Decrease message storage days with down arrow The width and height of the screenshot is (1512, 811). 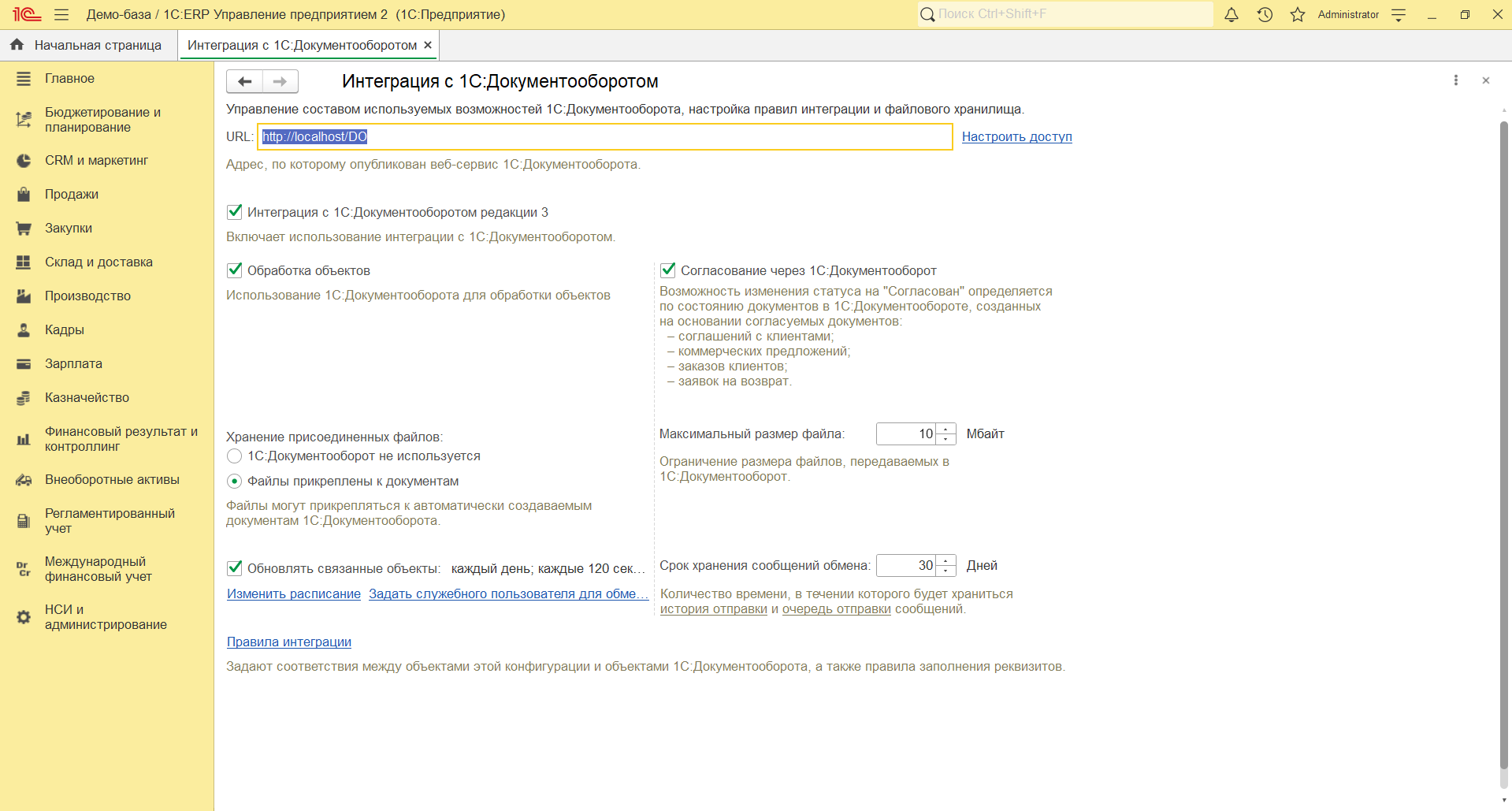click(946, 571)
